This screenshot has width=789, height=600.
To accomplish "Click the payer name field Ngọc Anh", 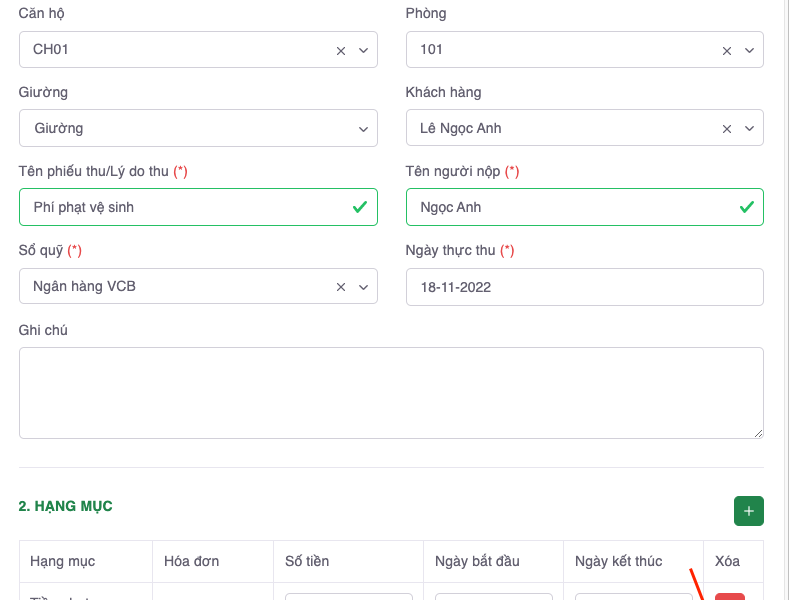I will [572, 207].
